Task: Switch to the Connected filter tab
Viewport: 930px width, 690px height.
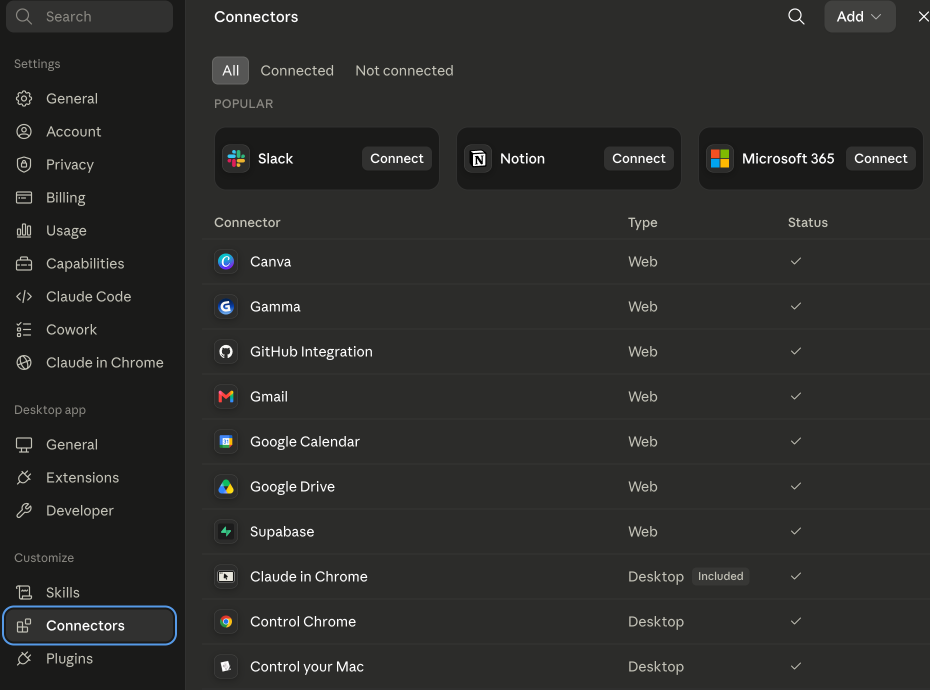Action: click(x=297, y=71)
